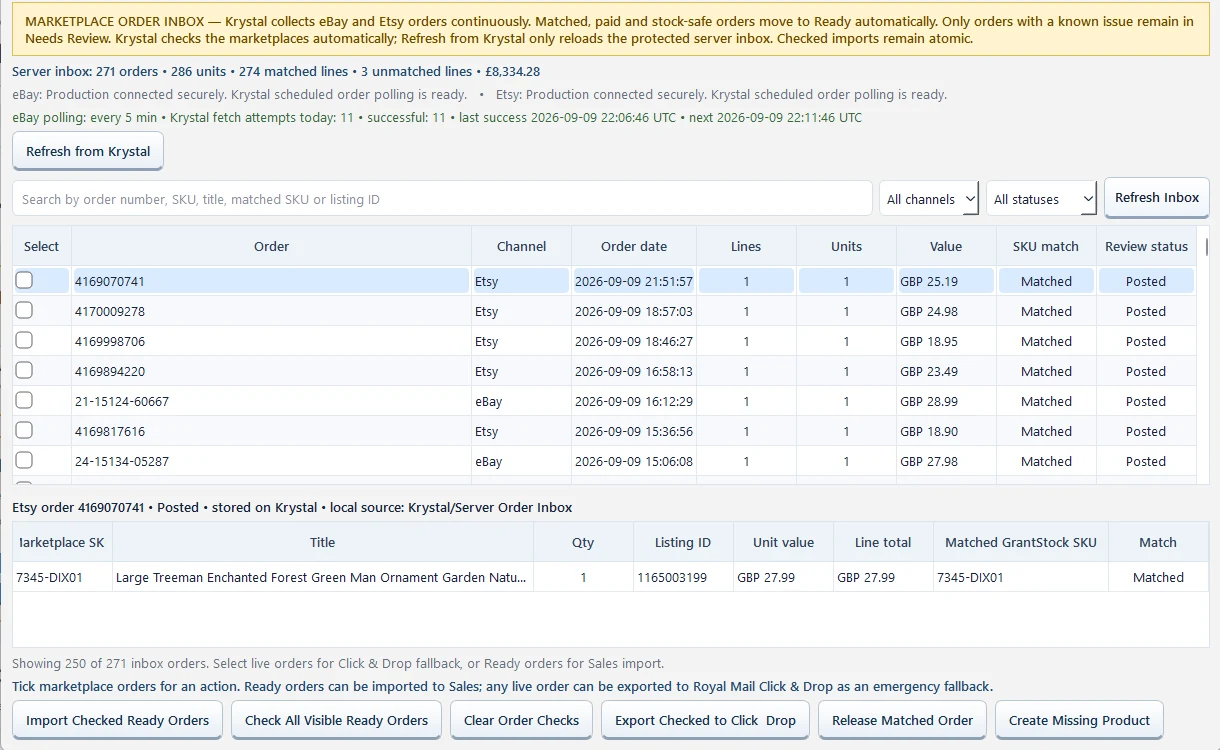
Task: Click the eBay channel cell for order 21-15124-60667
Action: (x=521, y=401)
